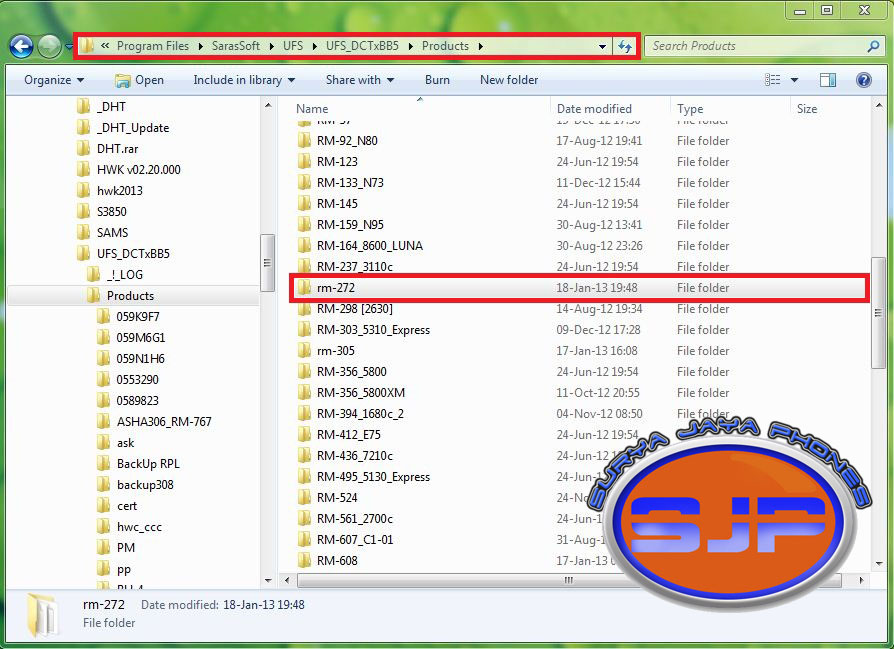Select the RM-436_7210c folder name

[x=355, y=456]
